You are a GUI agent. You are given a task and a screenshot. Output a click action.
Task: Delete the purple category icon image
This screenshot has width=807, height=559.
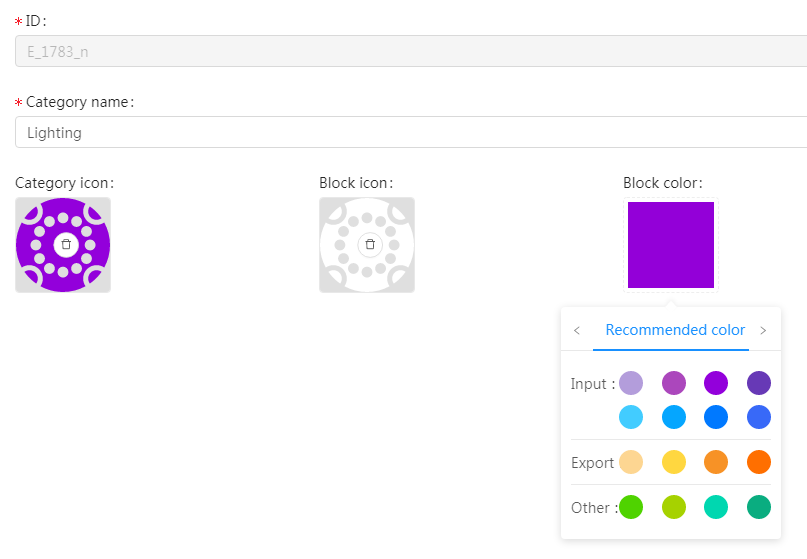[66, 244]
